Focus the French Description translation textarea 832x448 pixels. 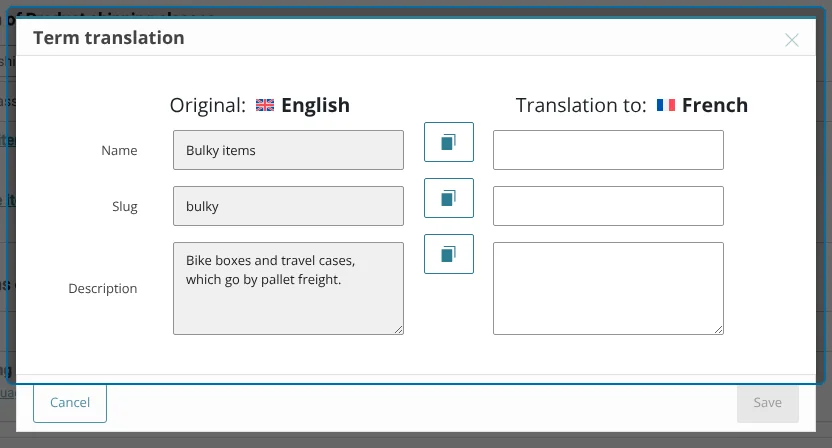pyautogui.click(x=608, y=289)
